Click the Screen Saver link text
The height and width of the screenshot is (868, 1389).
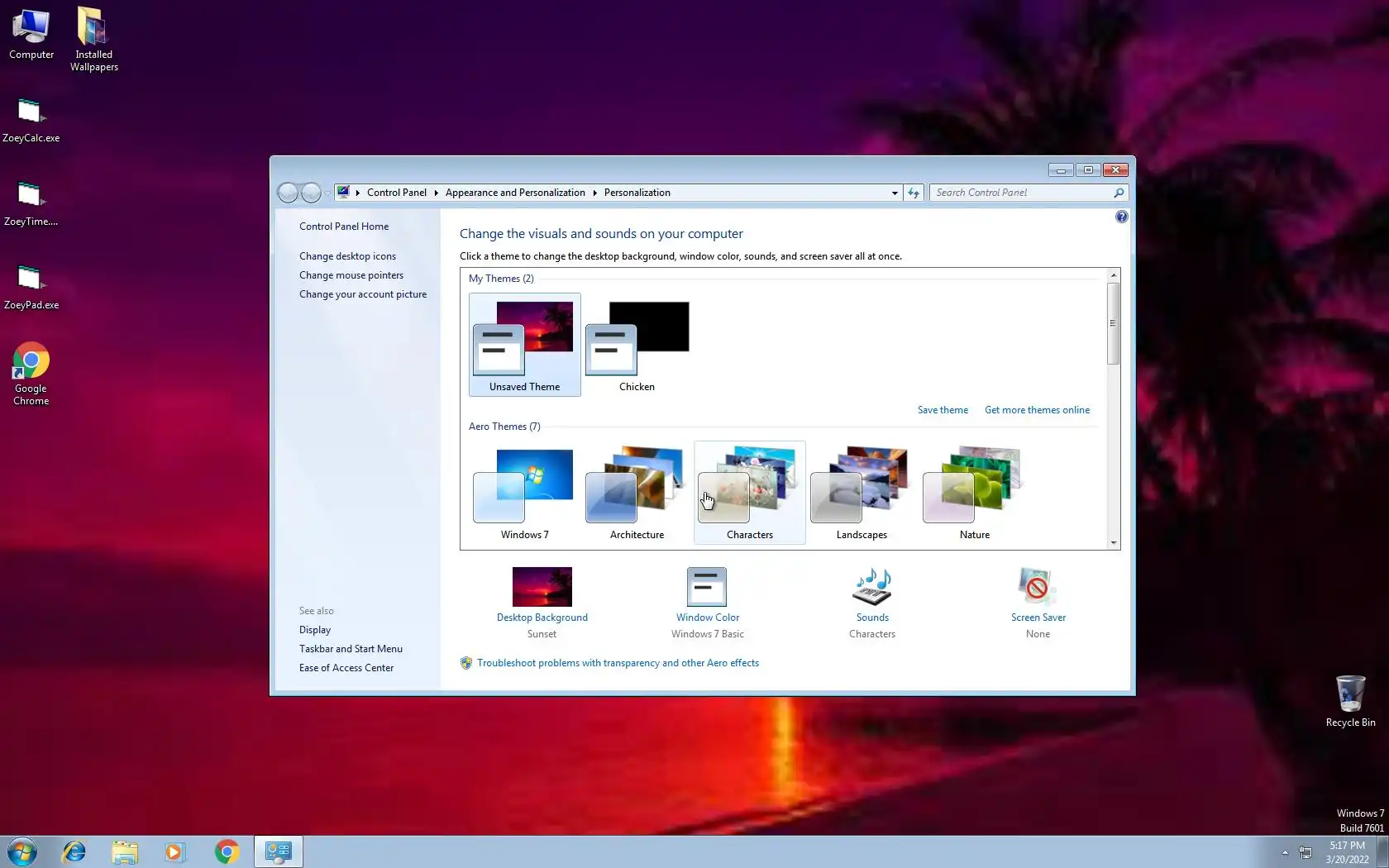1038,618
